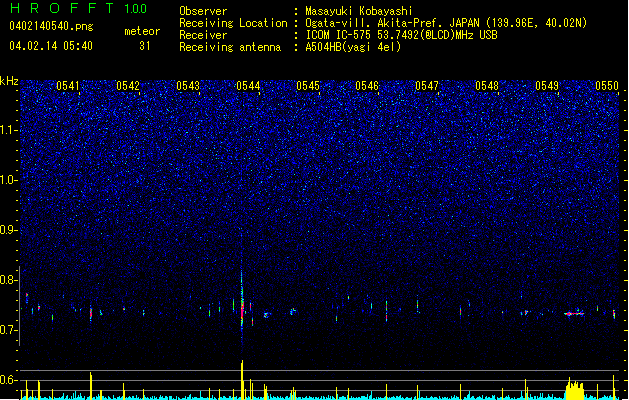The height and width of the screenshot is (400, 629).
Task: Select the A504HB(yagi 4el) antenna text
Action: (x=353, y=47)
